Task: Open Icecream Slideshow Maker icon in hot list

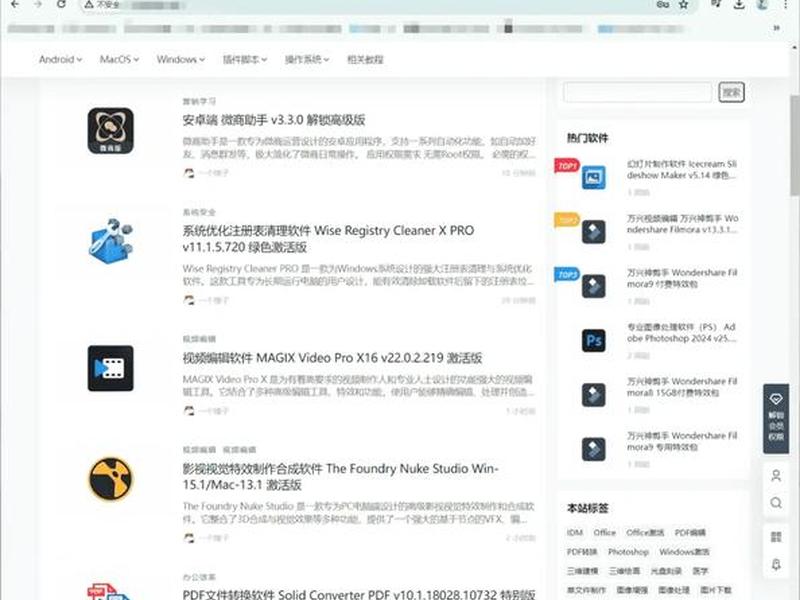Action: pyautogui.click(x=594, y=177)
